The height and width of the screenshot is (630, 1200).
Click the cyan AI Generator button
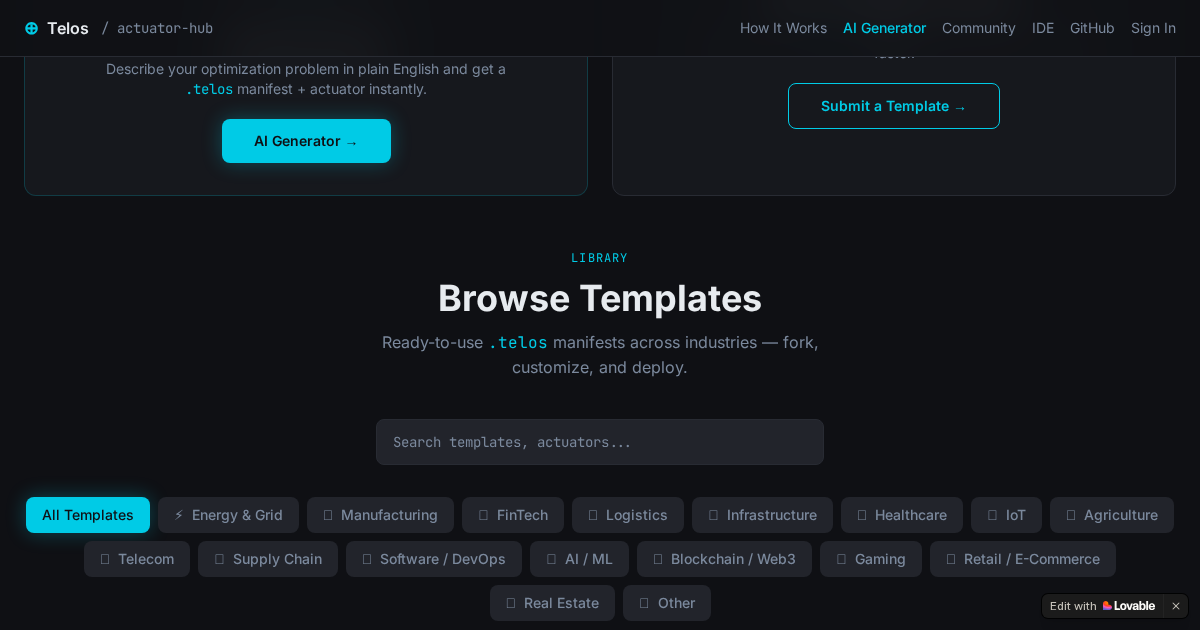(306, 141)
